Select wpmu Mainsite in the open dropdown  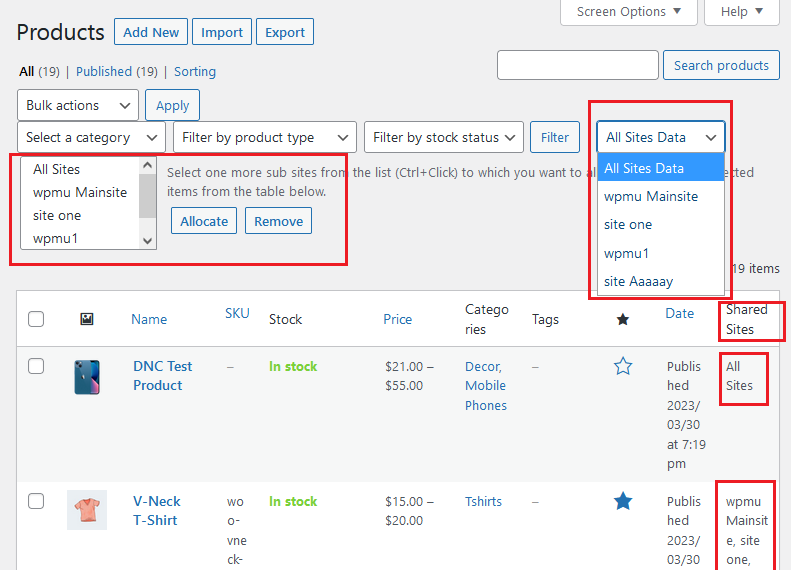651,196
